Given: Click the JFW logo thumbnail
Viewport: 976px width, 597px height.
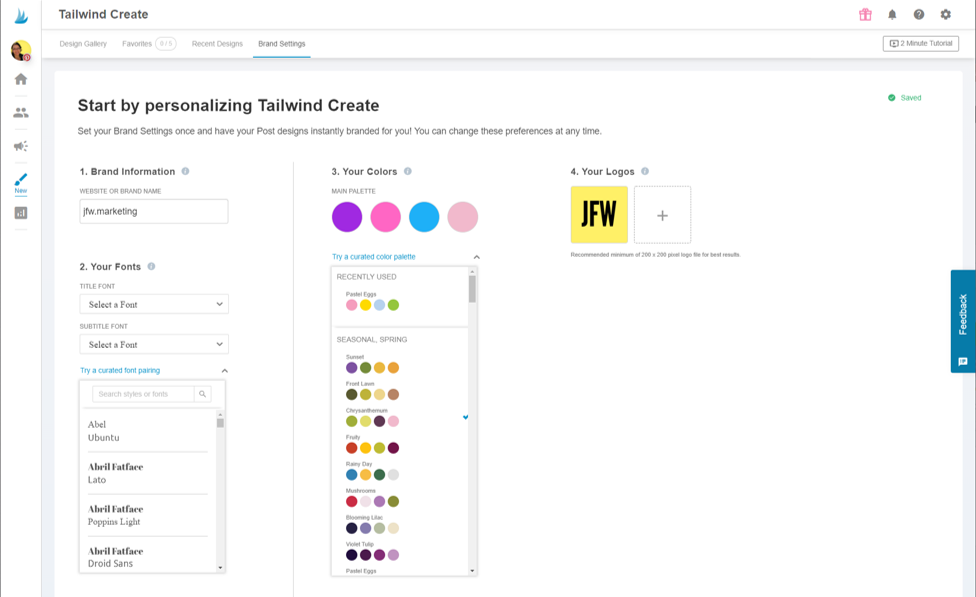Looking at the screenshot, I should pos(599,214).
